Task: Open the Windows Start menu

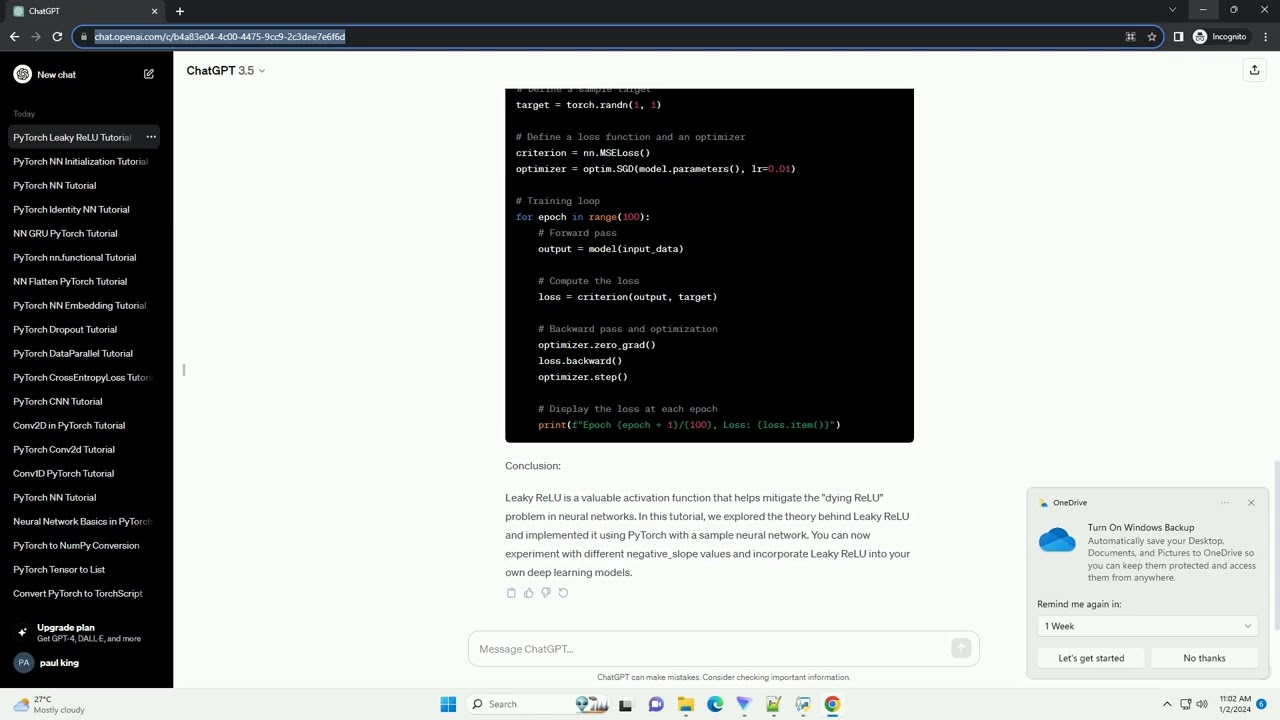Action: 448,704
